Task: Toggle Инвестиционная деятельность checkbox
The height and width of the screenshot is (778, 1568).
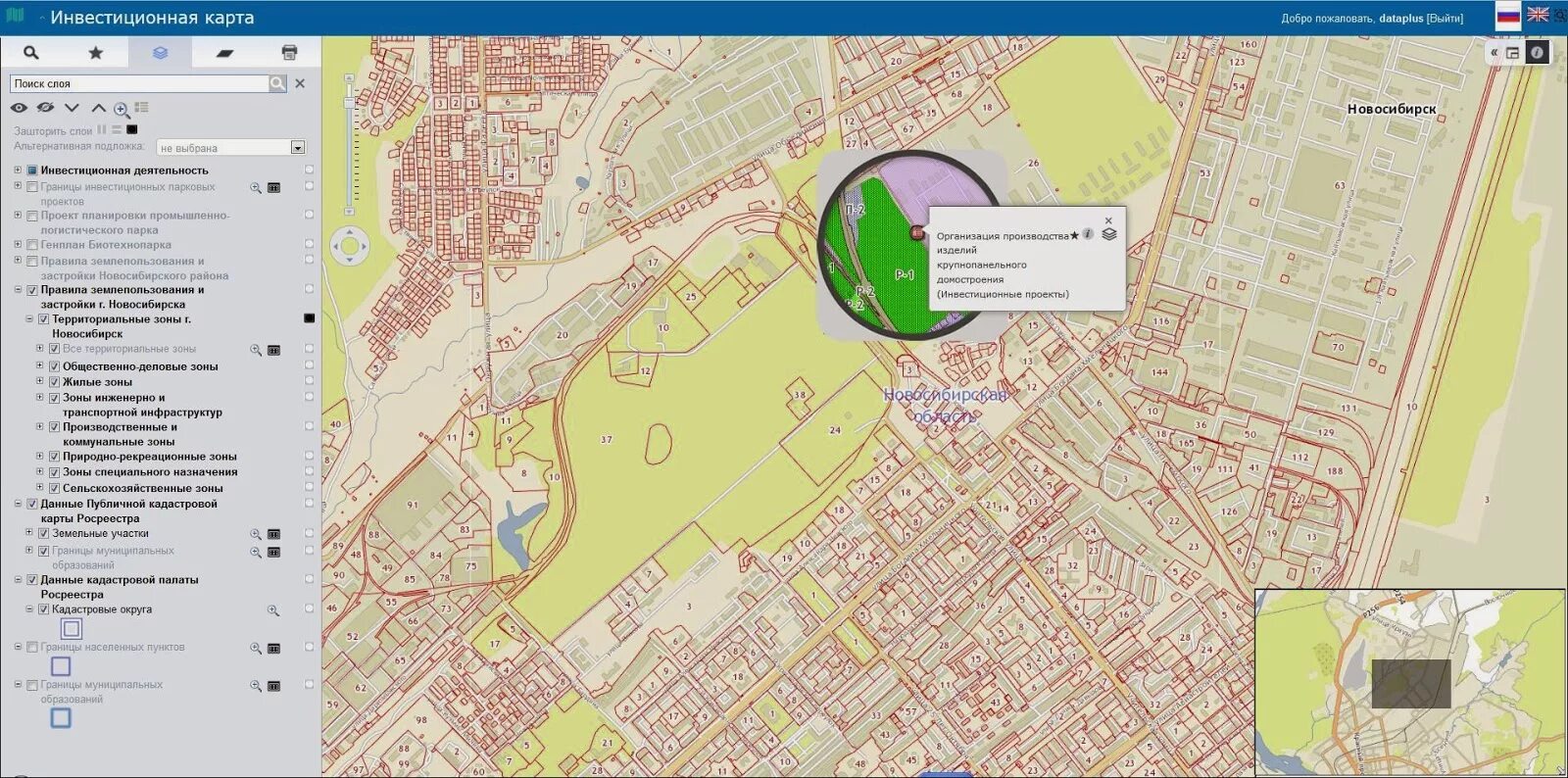Action: click(x=32, y=170)
